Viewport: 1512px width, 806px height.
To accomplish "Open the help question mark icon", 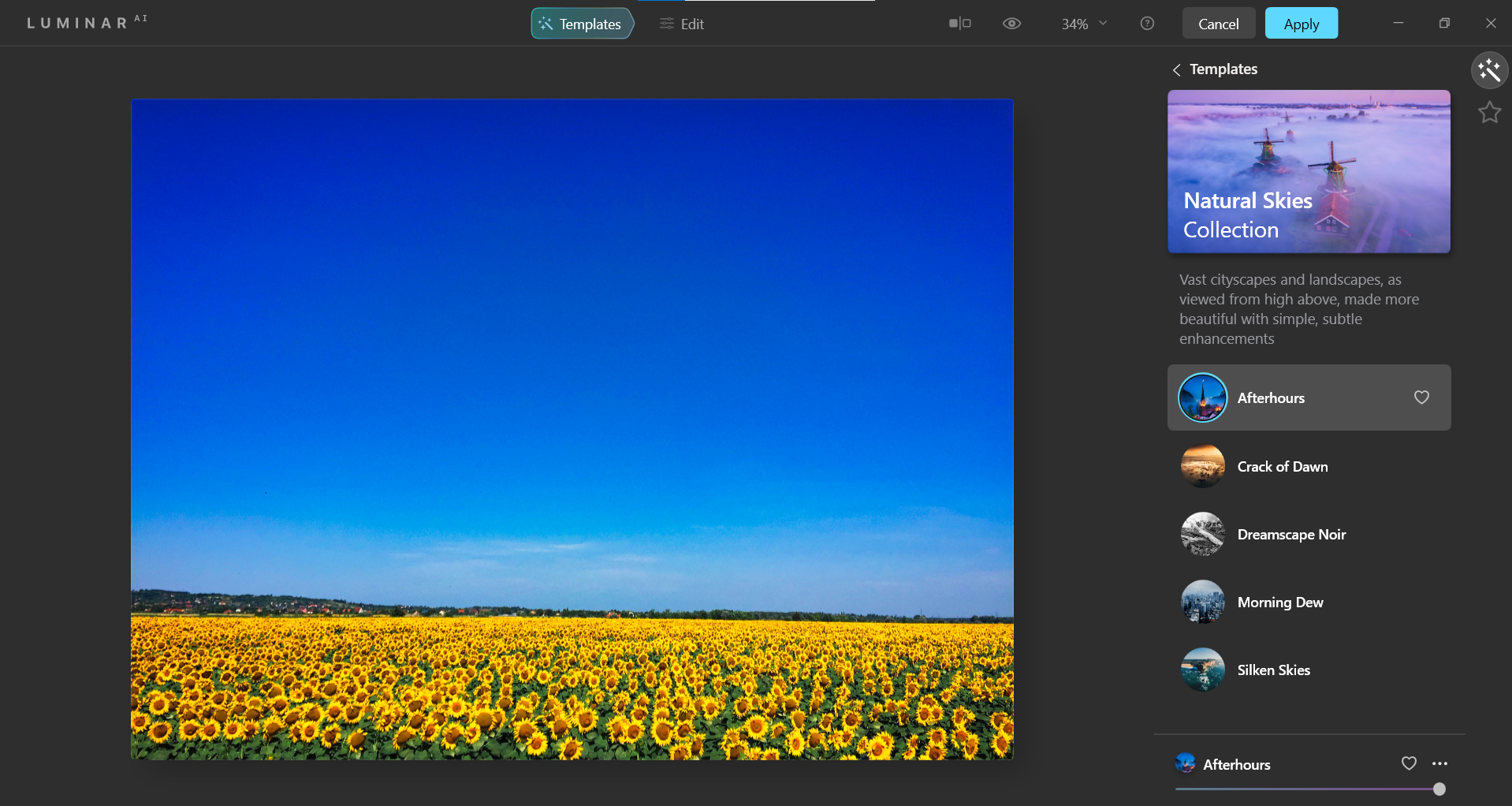I will pos(1147,24).
